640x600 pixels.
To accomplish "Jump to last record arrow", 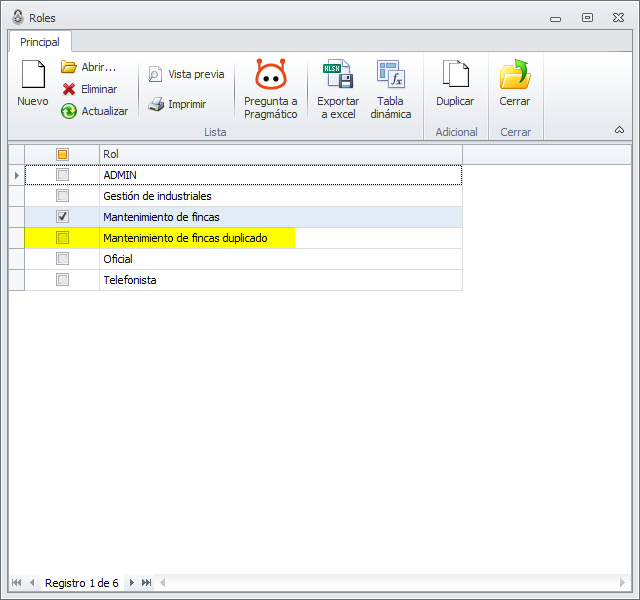I will pyautogui.click(x=147, y=582).
